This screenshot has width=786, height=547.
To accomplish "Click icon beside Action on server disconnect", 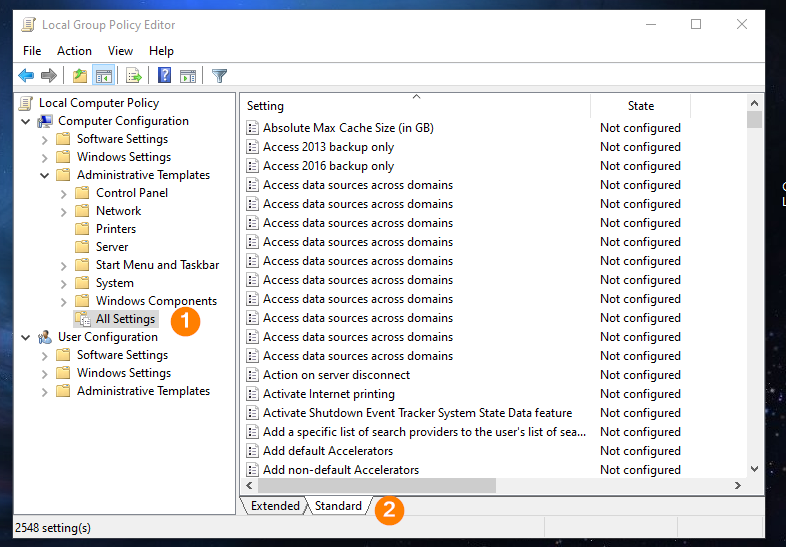I will tap(253, 375).
